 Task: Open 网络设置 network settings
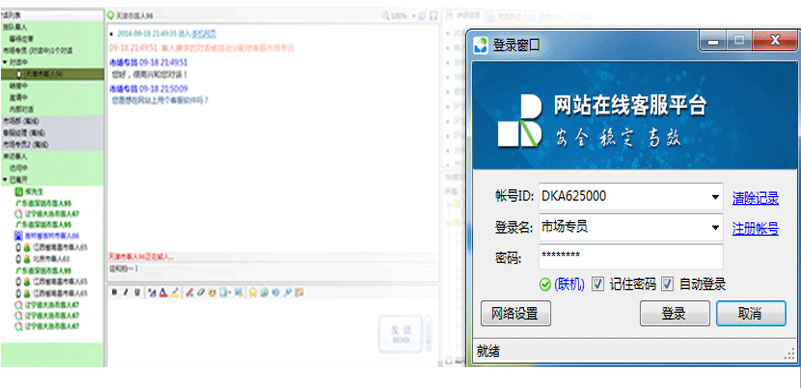[515, 313]
